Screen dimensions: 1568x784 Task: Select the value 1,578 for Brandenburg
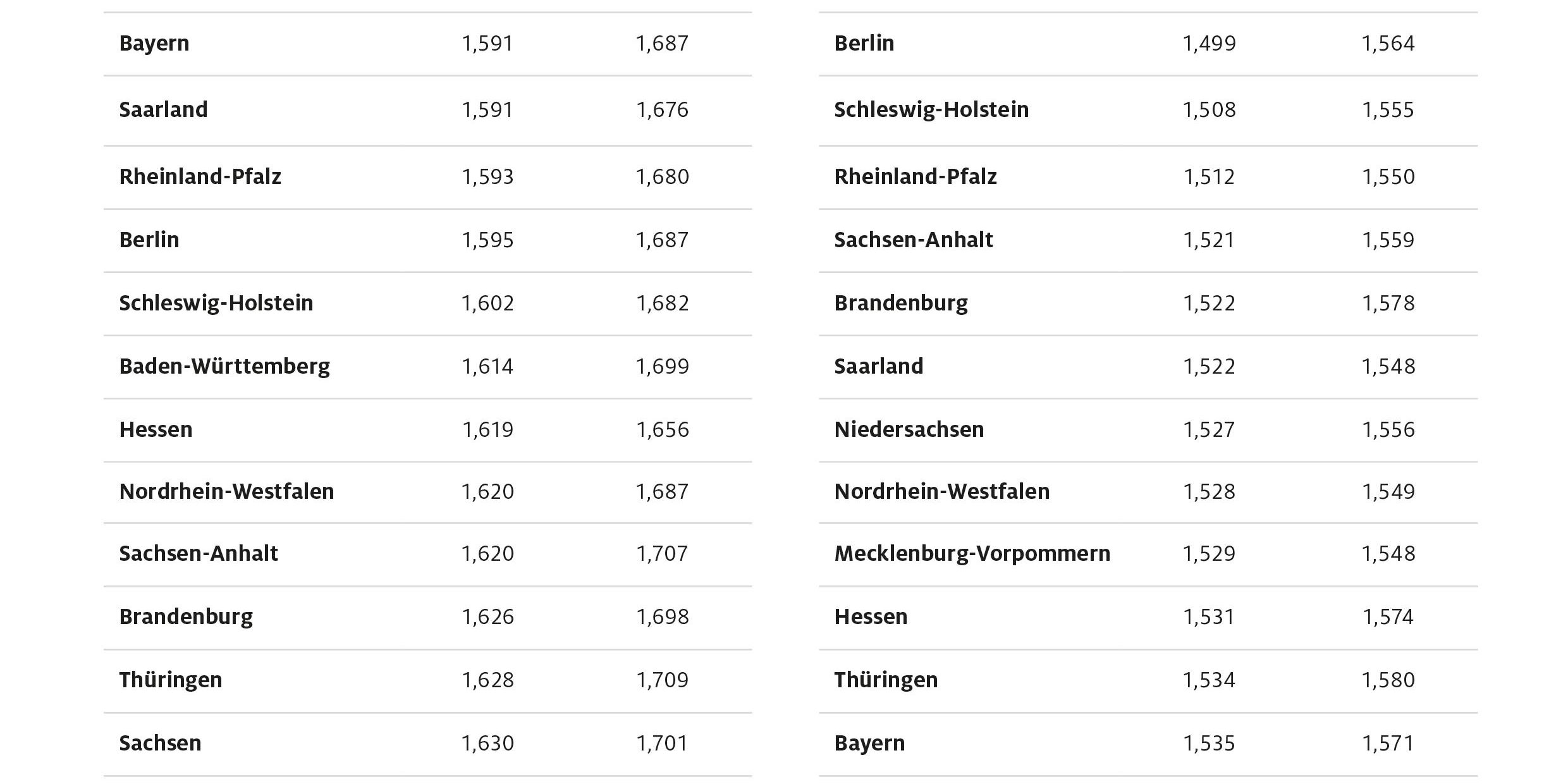(x=1388, y=303)
